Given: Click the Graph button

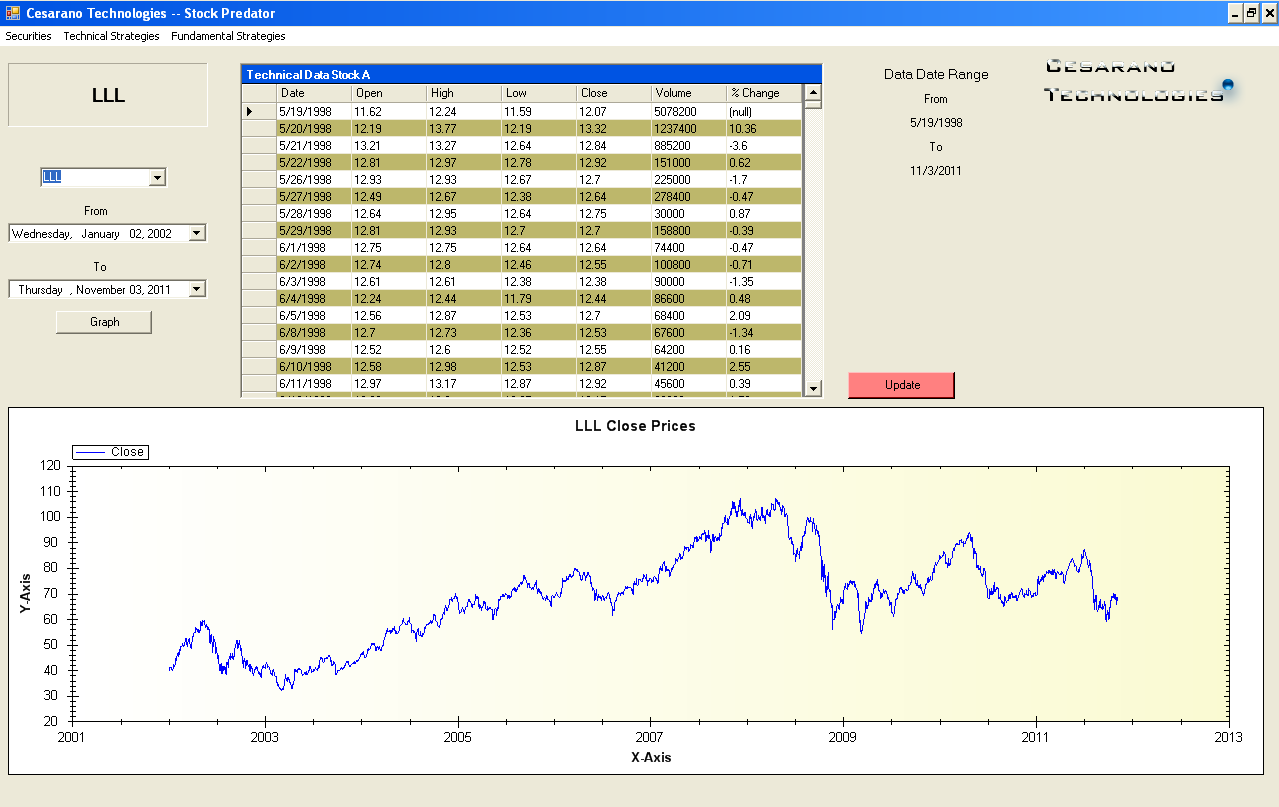Looking at the screenshot, I should (x=104, y=322).
